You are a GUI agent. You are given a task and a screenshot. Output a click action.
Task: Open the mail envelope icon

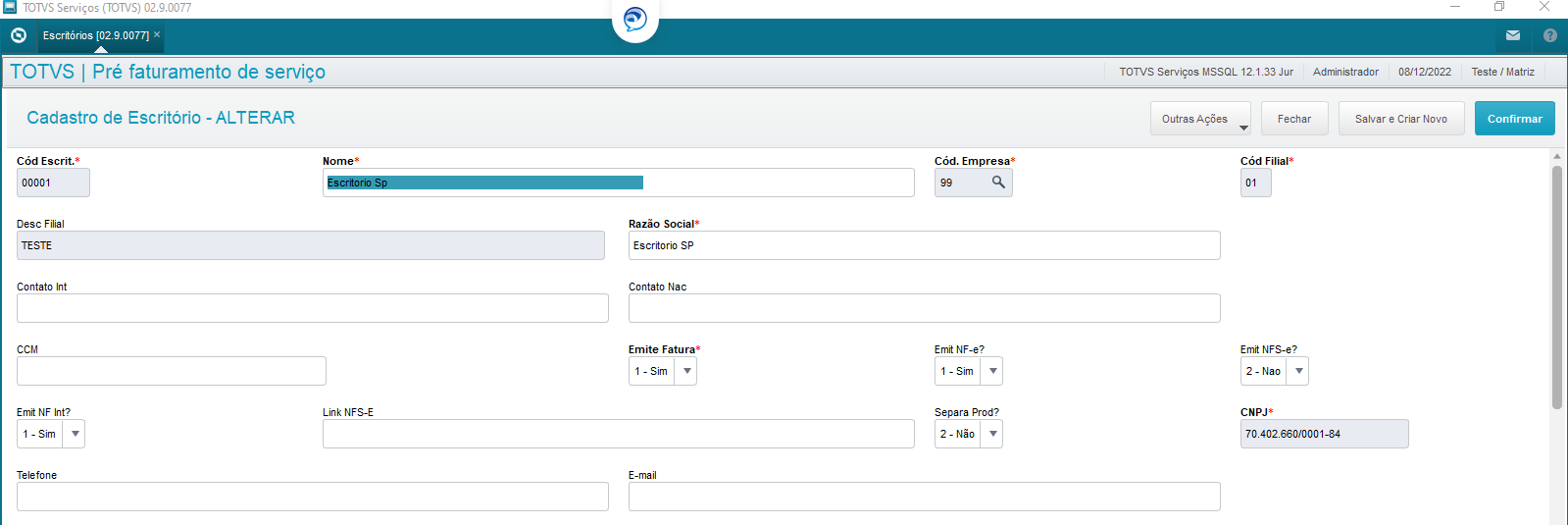(x=1513, y=35)
